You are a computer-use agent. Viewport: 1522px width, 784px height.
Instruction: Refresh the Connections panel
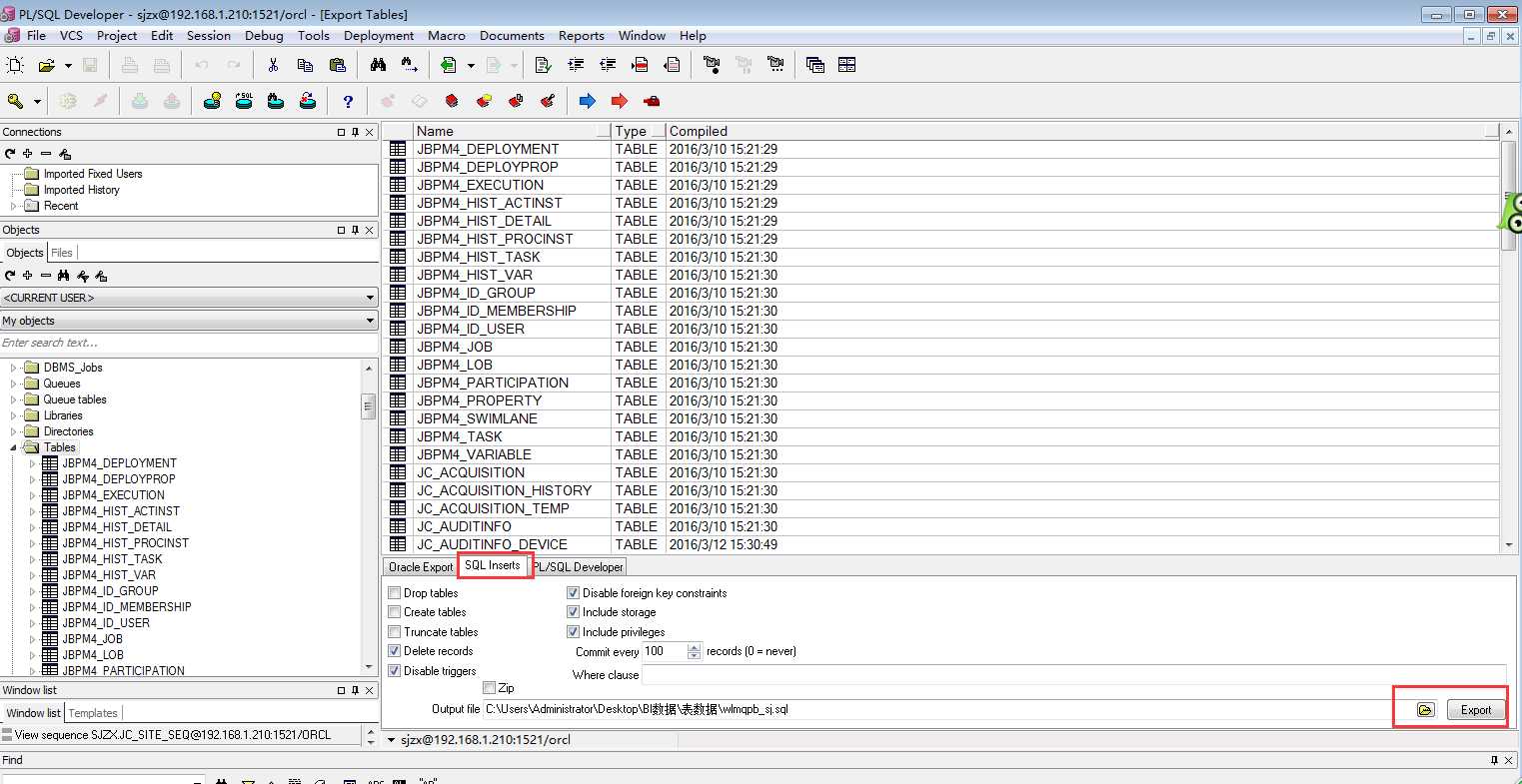tap(10, 154)
